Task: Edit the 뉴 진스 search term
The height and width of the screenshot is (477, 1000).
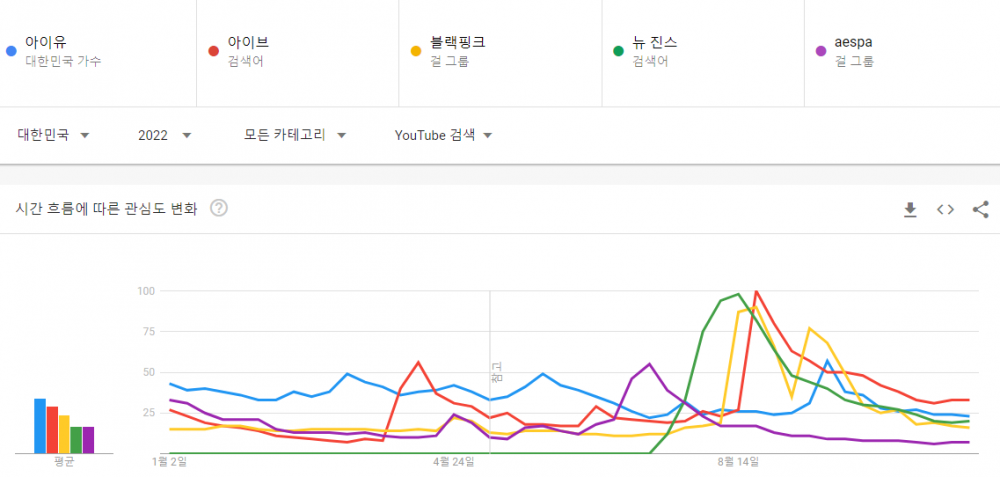Action: click(x=655, y=43)
